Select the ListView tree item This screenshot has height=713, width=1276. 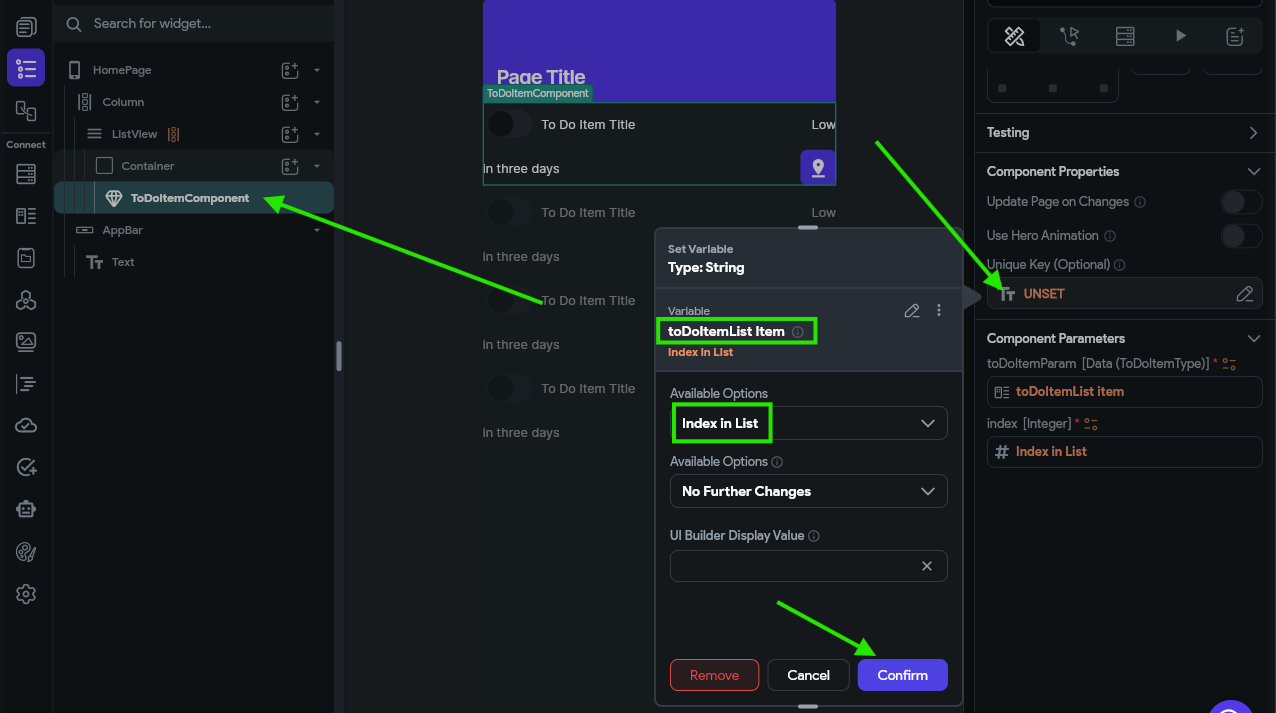click(194, 134)
